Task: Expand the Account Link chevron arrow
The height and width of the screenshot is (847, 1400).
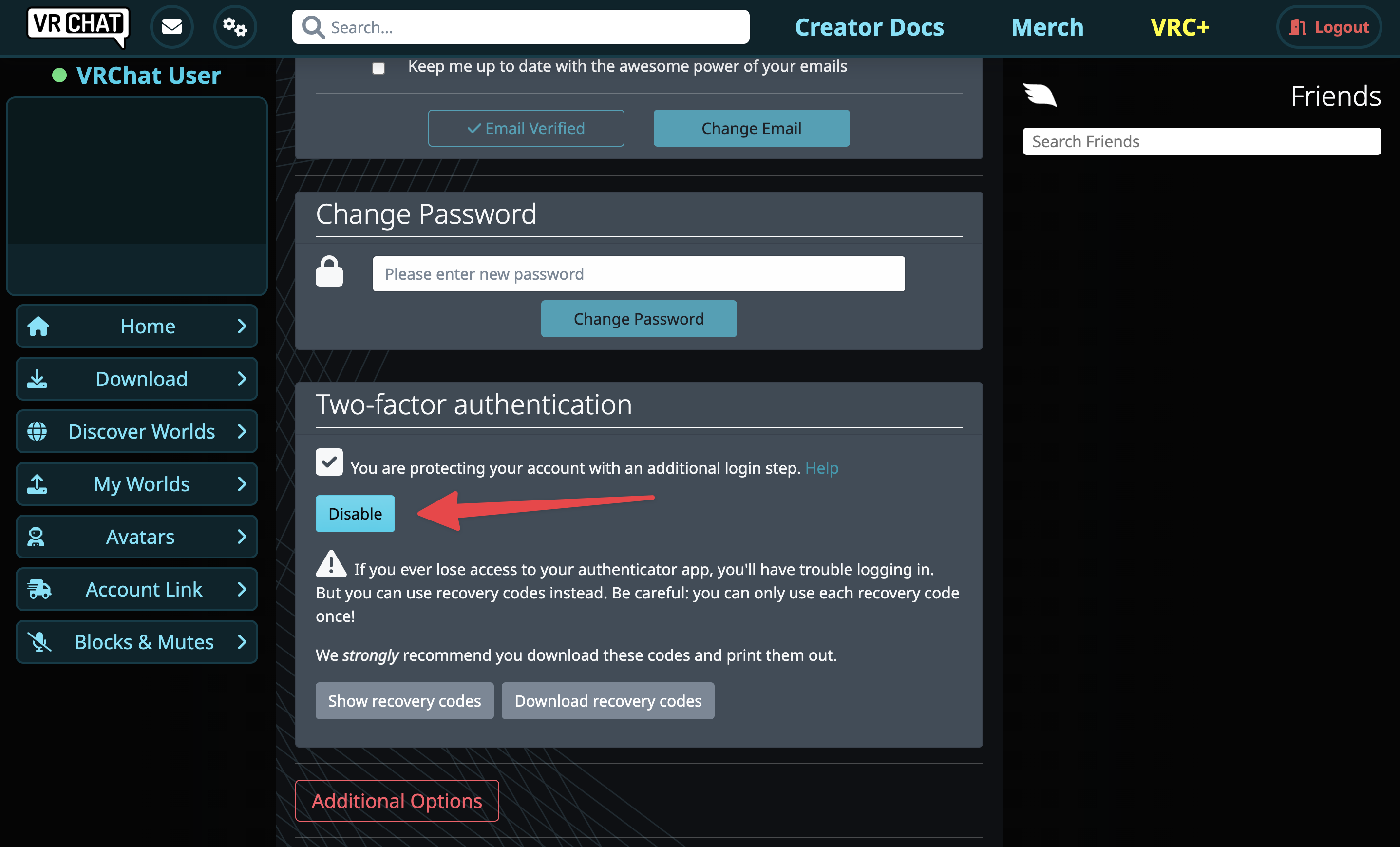Action: [x=242, y=589]
